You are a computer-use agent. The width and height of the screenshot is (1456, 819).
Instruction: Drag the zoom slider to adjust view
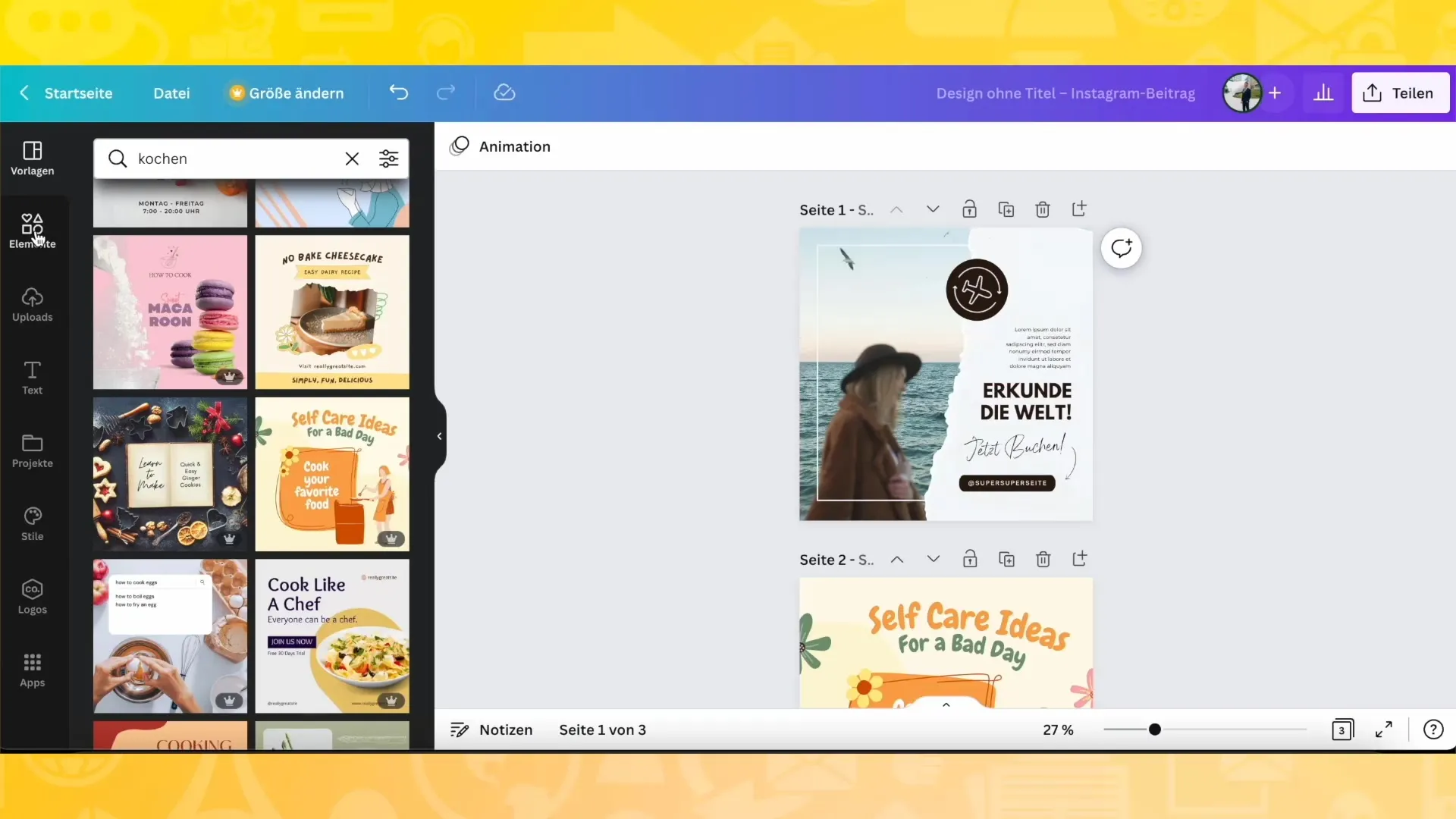(1155, 729)
